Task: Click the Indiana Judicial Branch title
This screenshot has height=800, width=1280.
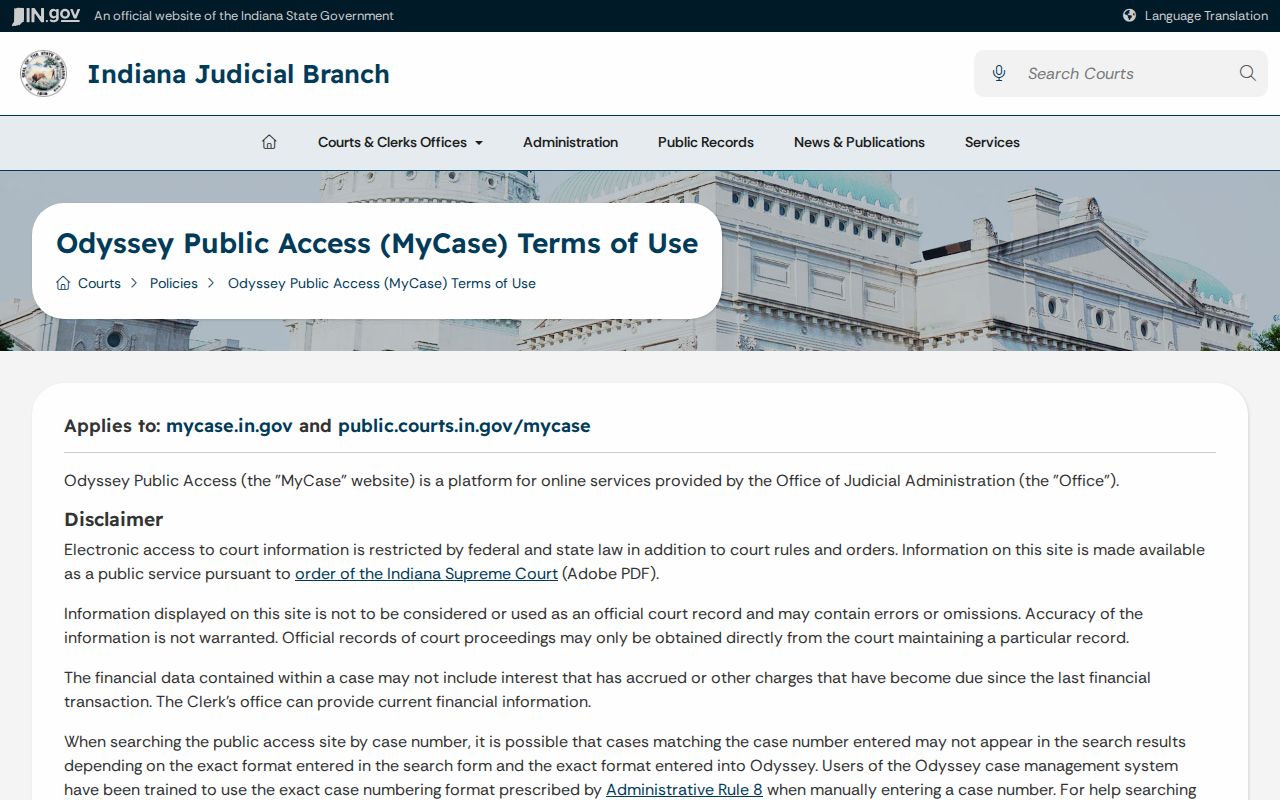Action: click(x=239, y=74)
